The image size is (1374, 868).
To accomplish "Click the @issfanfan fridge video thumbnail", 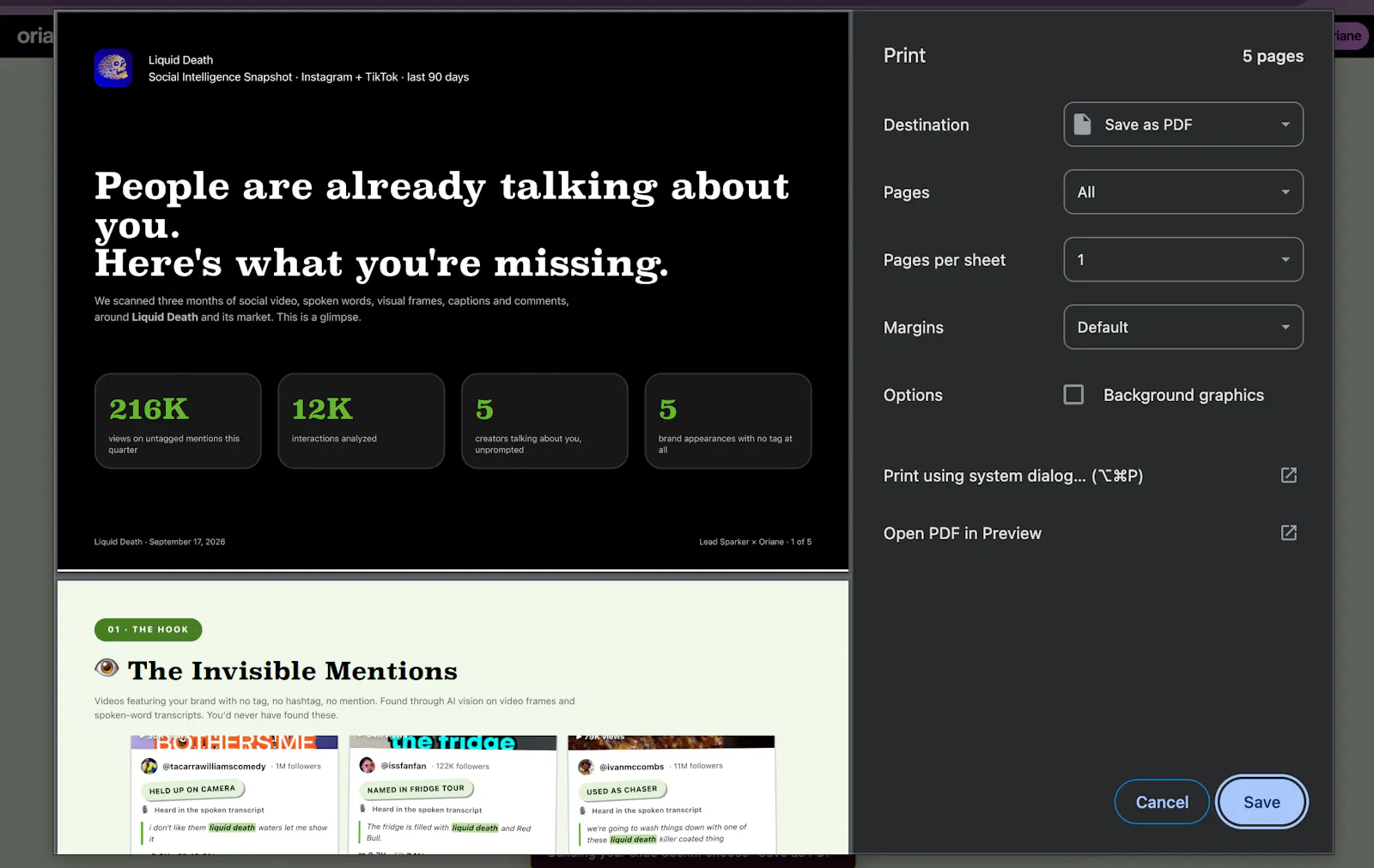I will [x=453, y=742].
